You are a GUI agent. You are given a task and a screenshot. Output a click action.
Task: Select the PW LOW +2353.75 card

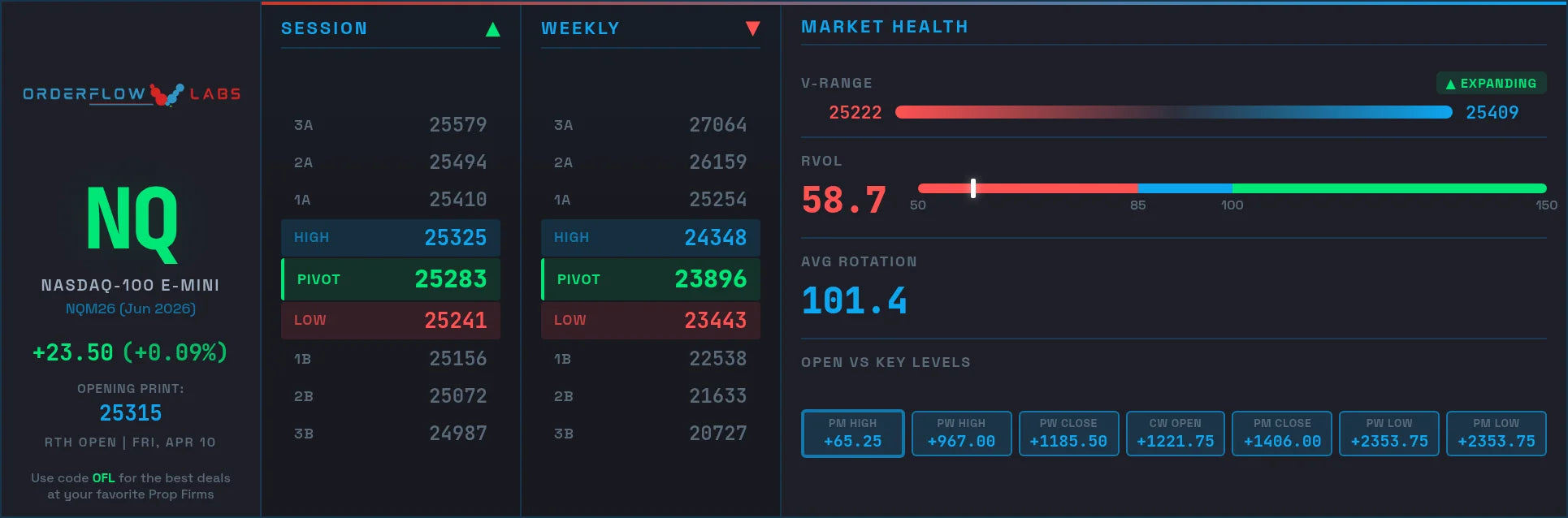pos(1389,434)
